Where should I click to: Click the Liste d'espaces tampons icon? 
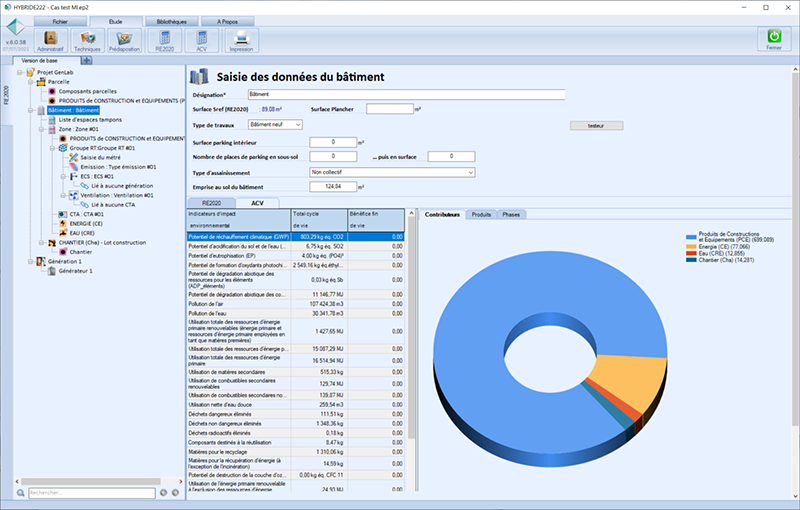(52, 120)
